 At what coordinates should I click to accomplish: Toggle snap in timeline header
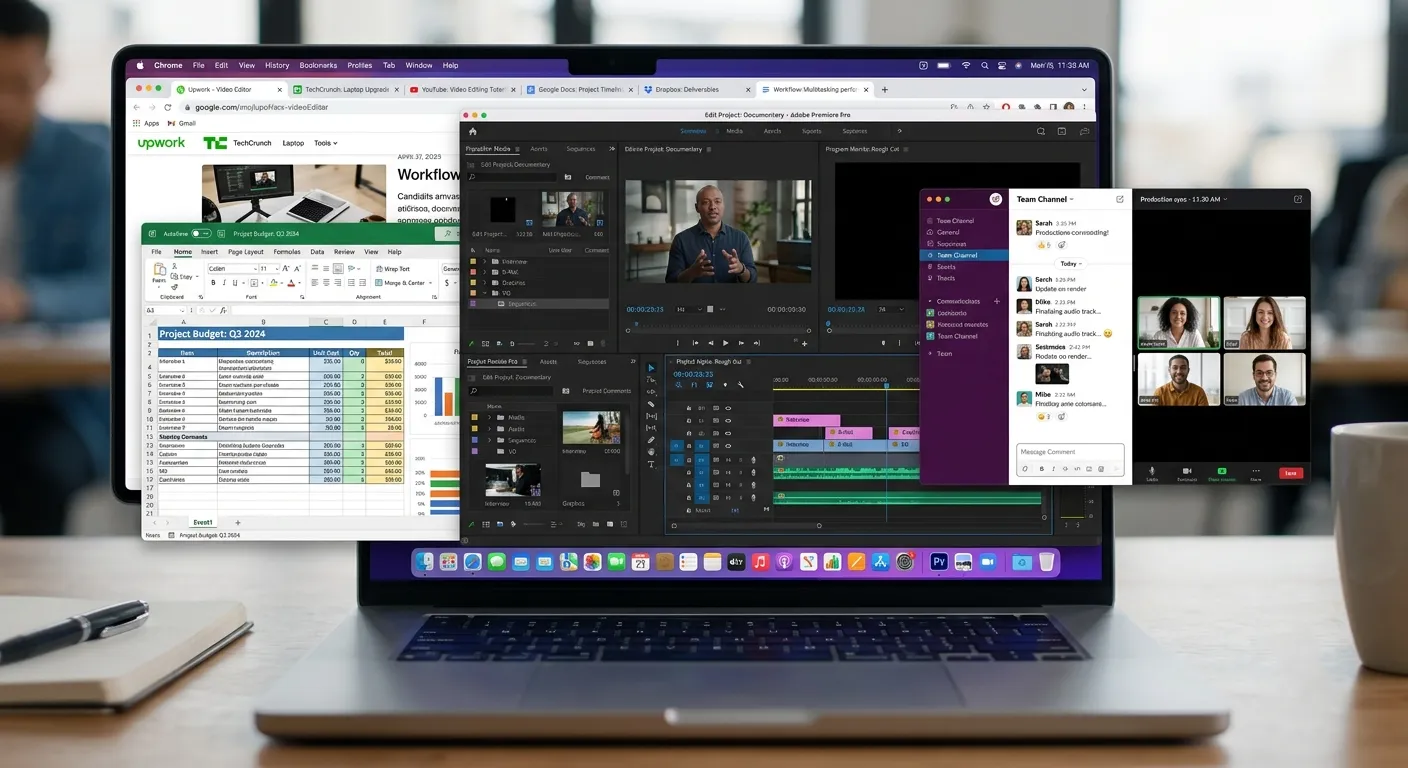pos(693,385)
